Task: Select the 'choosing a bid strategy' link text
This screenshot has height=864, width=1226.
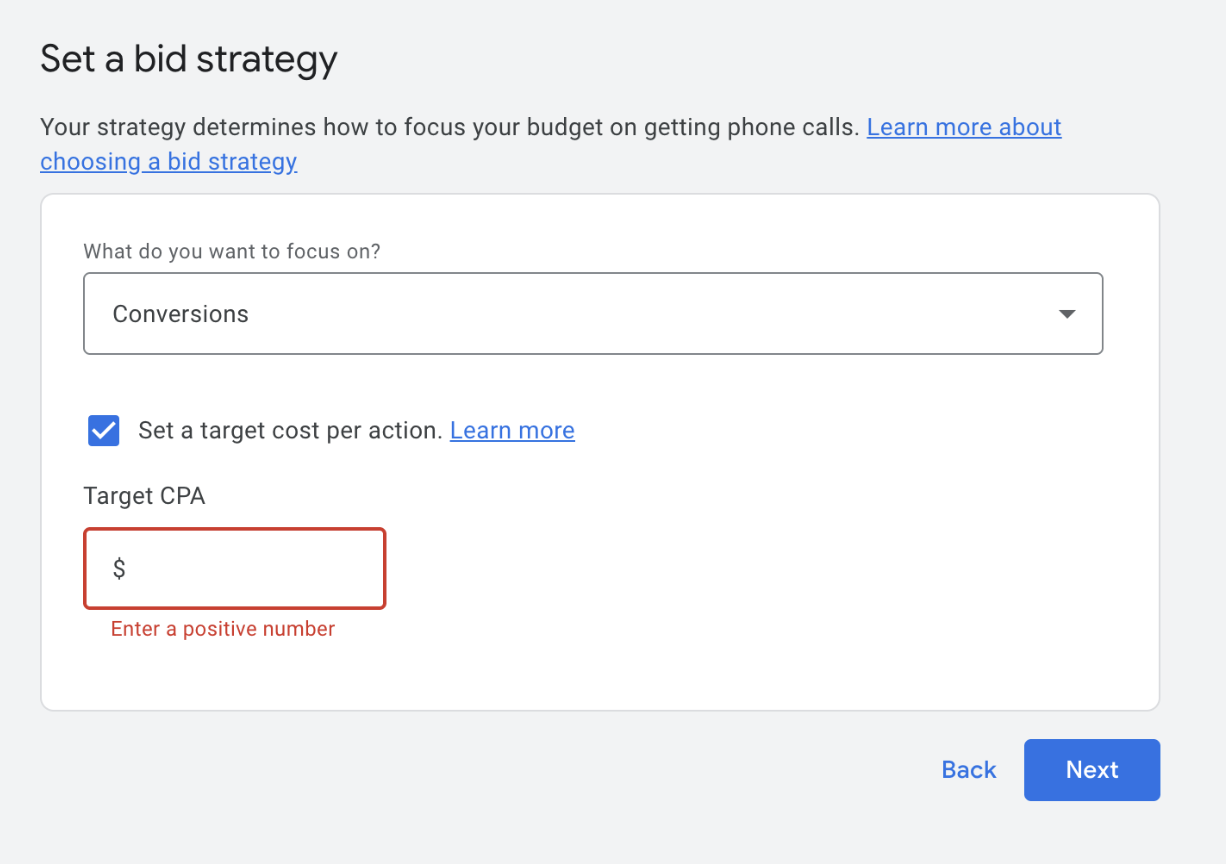Action: (x=168, y=162)
